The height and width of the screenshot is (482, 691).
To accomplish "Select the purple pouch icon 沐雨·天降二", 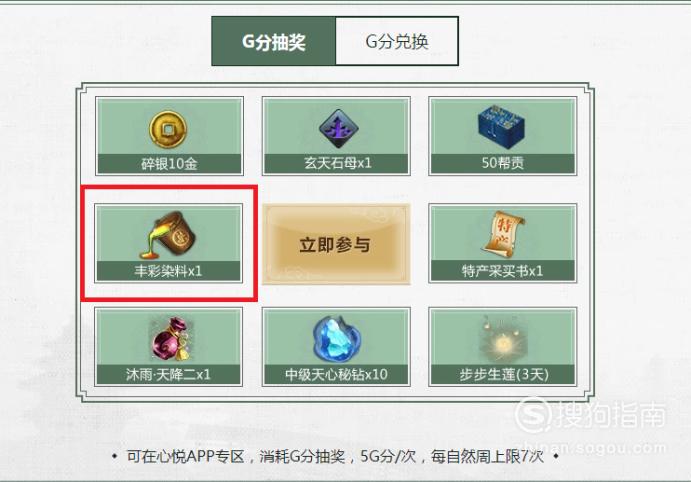I will [x=170, y=338].
